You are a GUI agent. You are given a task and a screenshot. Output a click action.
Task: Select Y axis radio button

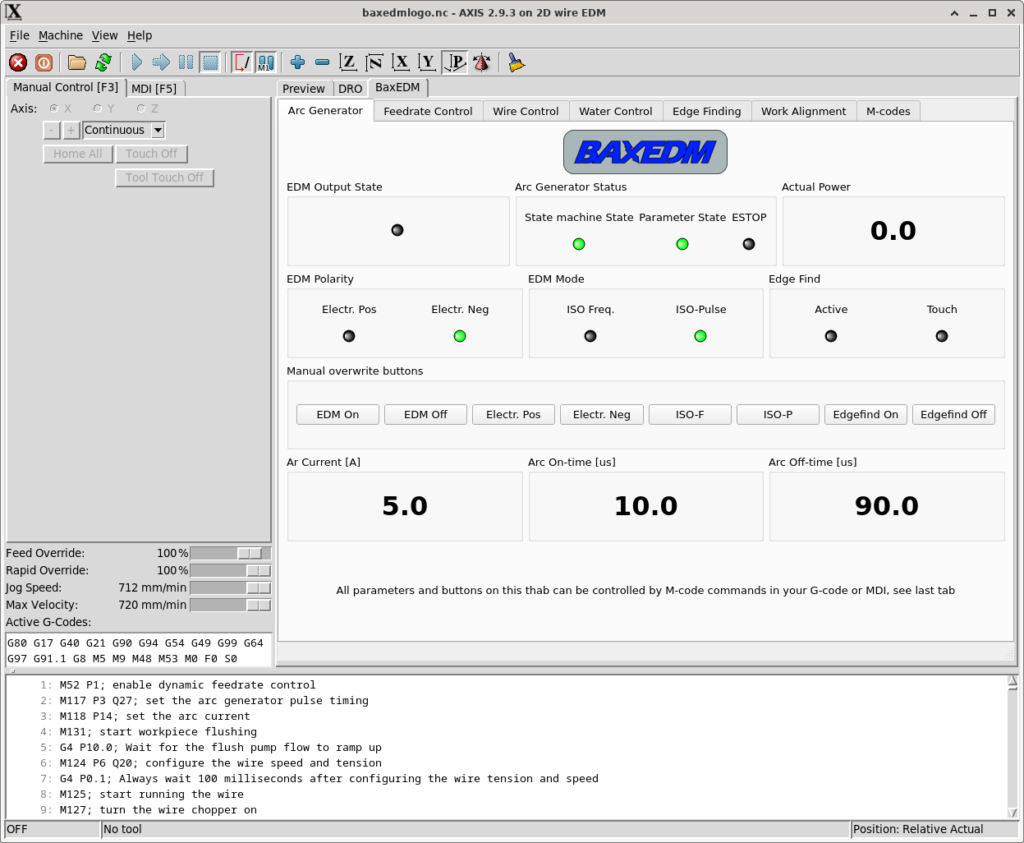97,108
